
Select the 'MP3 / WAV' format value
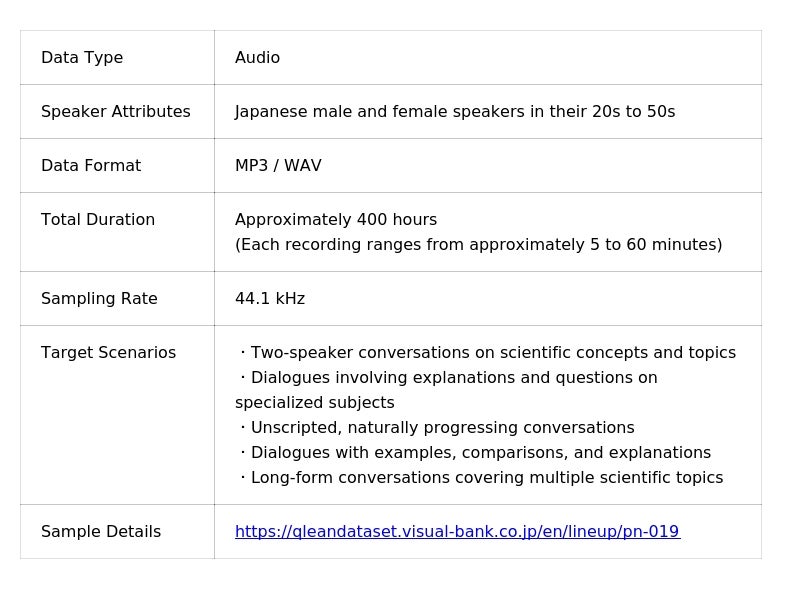click(278, 166)
